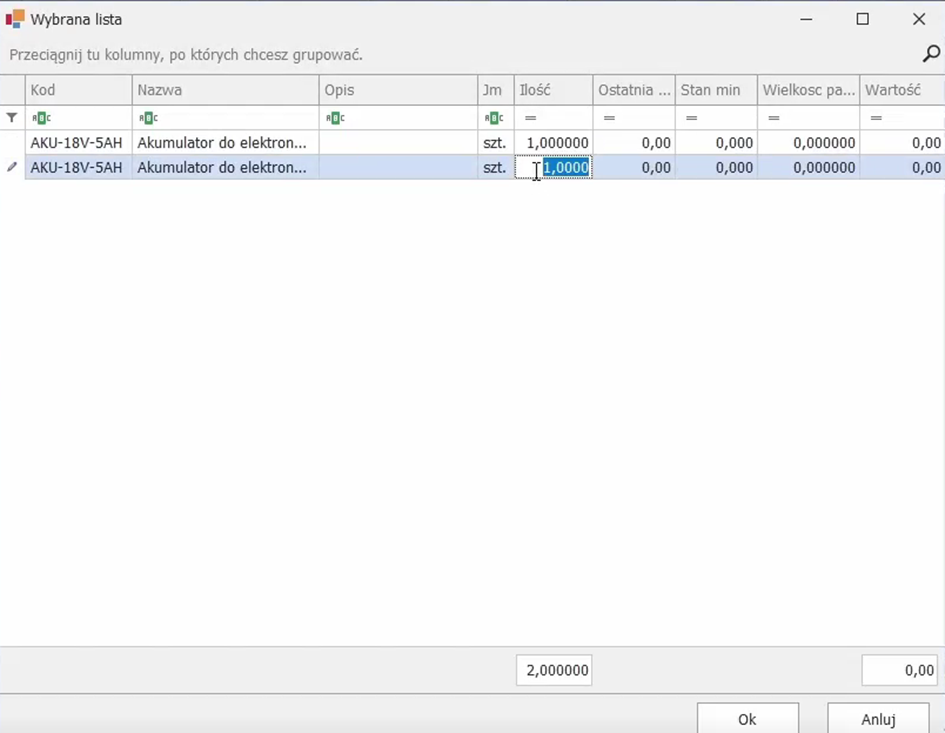945x733 pixels.
Task: Click the equals filter operator under Ilość
Action: [x=530, y=118]
